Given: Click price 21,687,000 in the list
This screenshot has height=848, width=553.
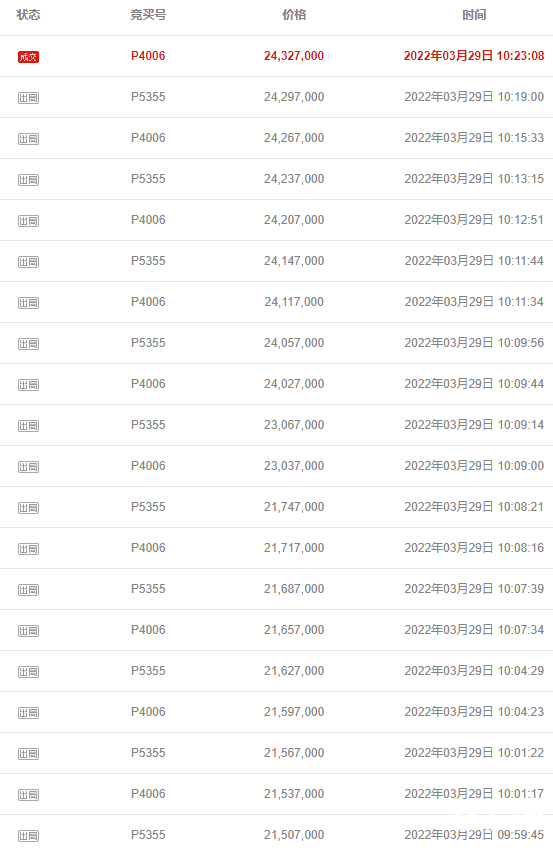Looking at the screenshot, I should (294, 588).
